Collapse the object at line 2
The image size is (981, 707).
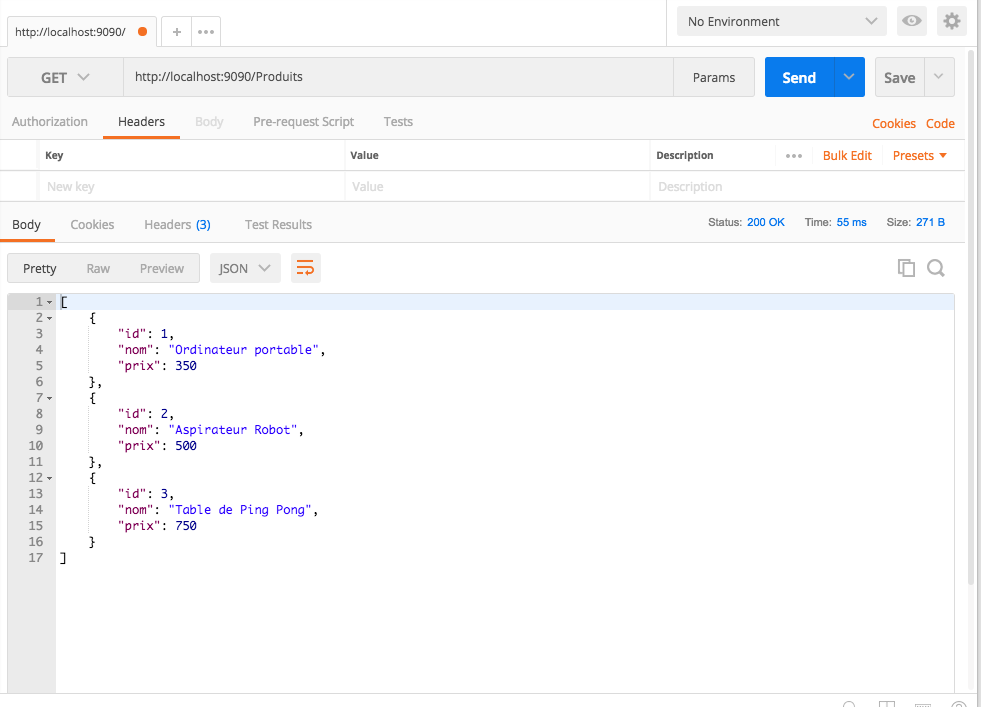(x=49, y=318)
